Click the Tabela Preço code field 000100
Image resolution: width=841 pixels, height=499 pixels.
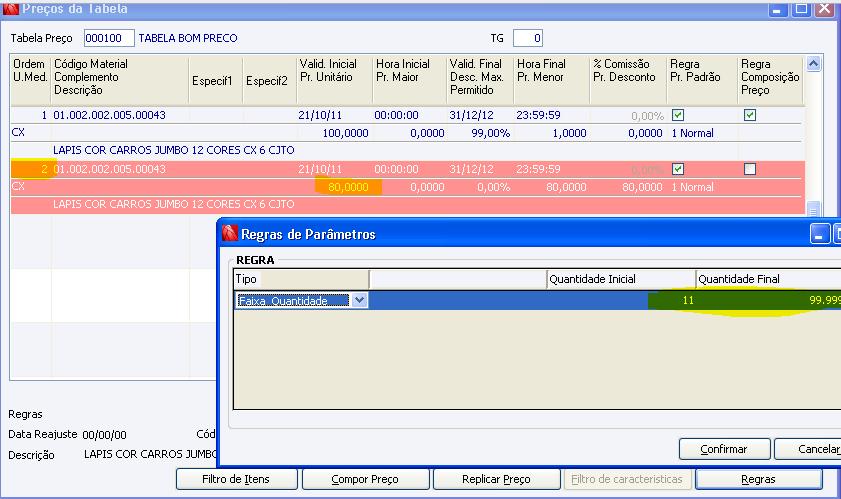pos(109,38)
